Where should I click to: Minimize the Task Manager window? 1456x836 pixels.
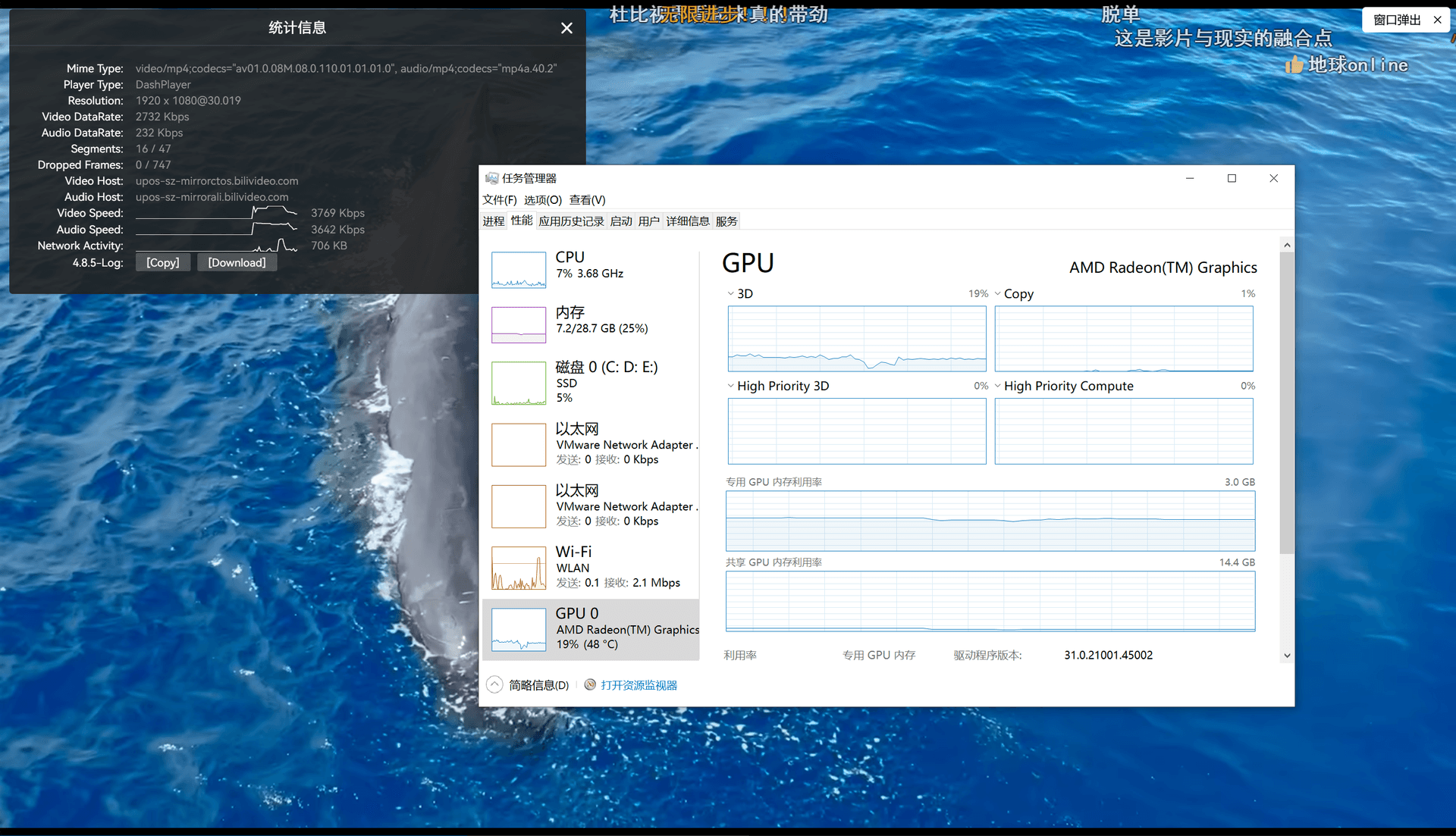coord(1190,178)
